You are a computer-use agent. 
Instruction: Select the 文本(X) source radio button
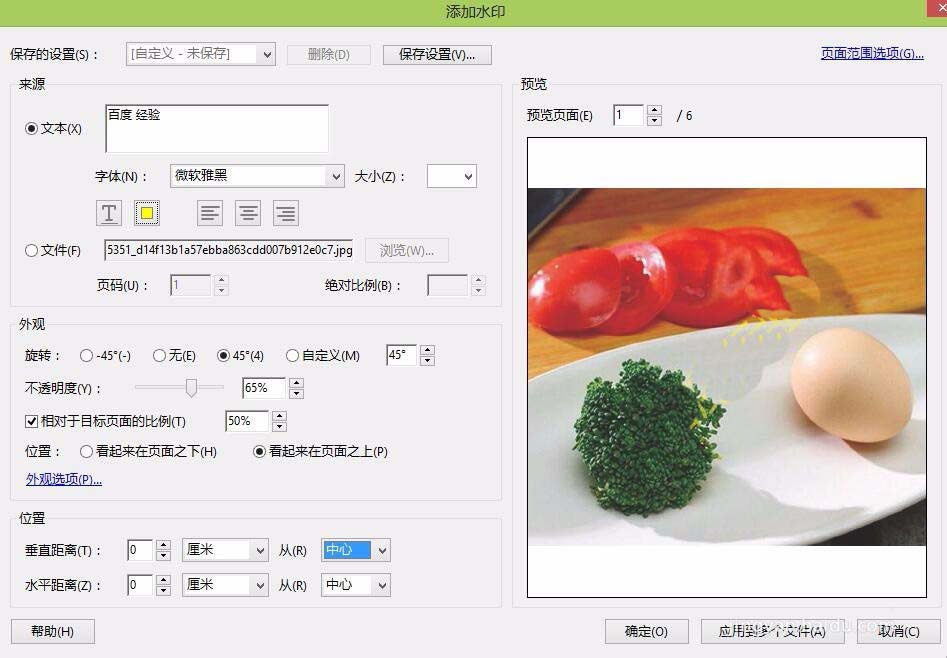coord(33,128)
